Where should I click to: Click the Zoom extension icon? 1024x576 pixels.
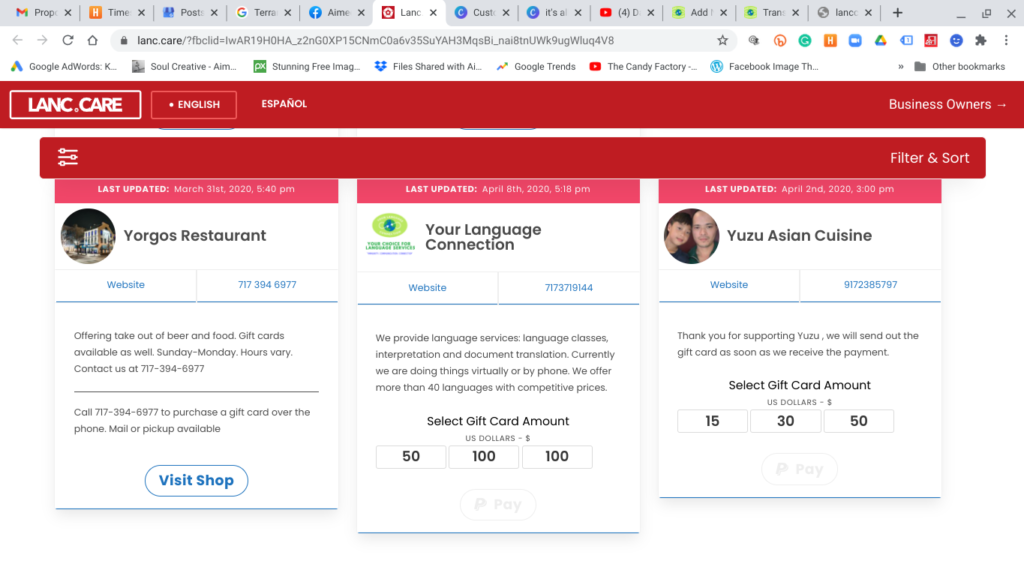coord(855,40)
